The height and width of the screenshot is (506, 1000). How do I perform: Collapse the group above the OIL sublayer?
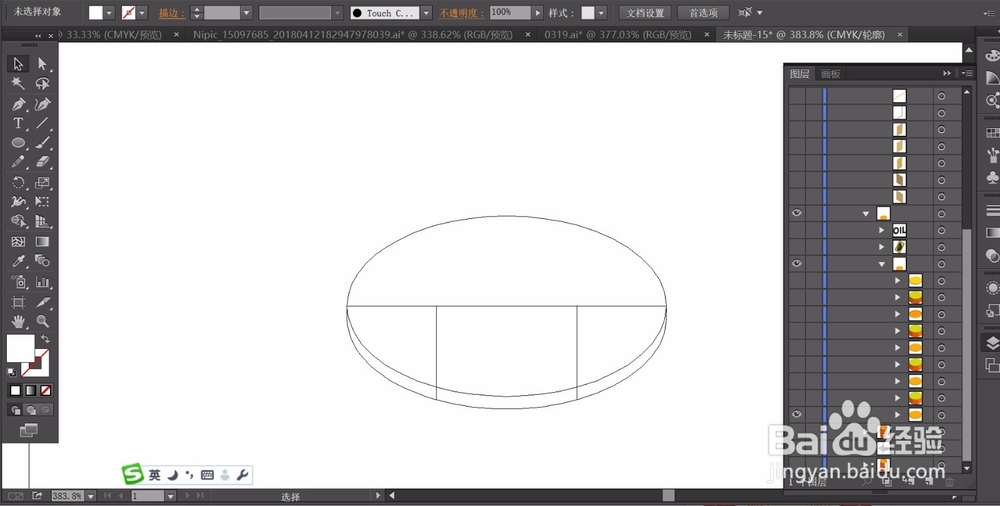865,214
